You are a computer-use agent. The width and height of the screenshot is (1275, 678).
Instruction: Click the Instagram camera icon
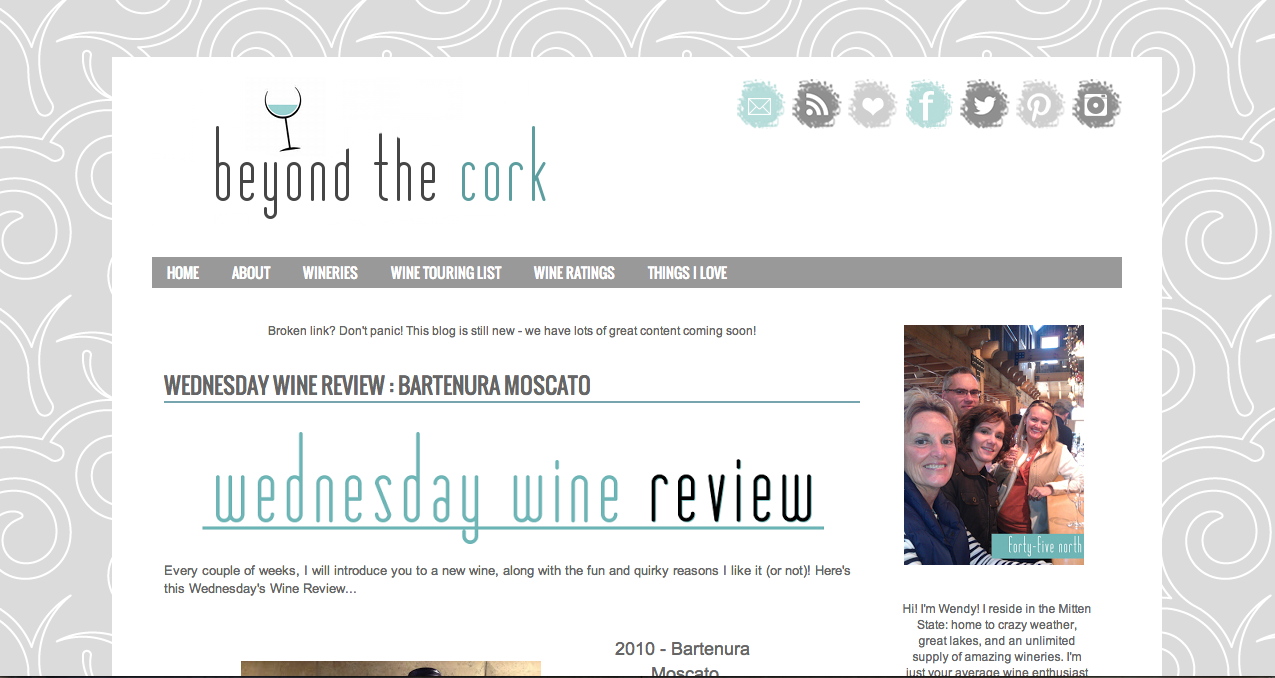click(x=1096, y=104)
